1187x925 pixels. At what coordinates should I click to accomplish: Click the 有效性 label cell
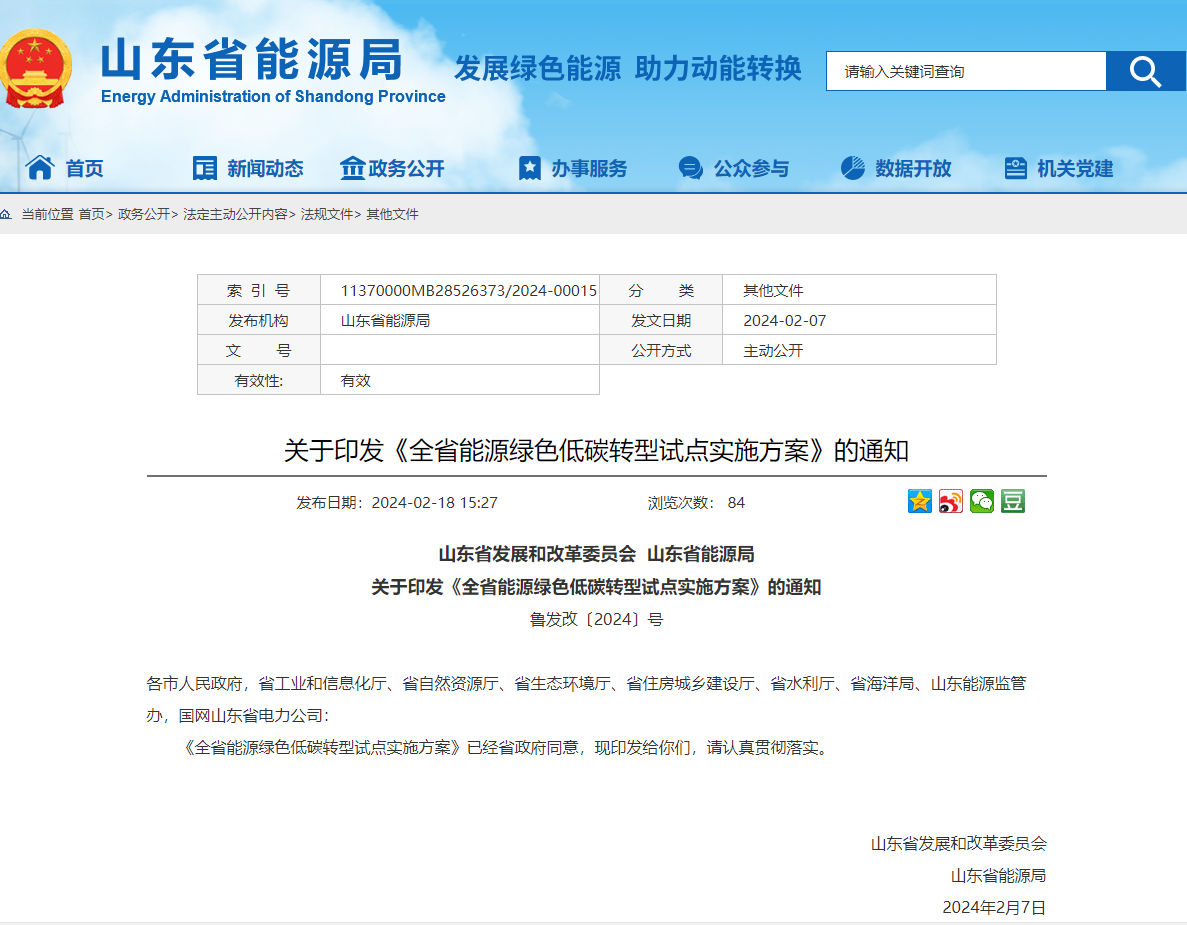pos(259,380)
